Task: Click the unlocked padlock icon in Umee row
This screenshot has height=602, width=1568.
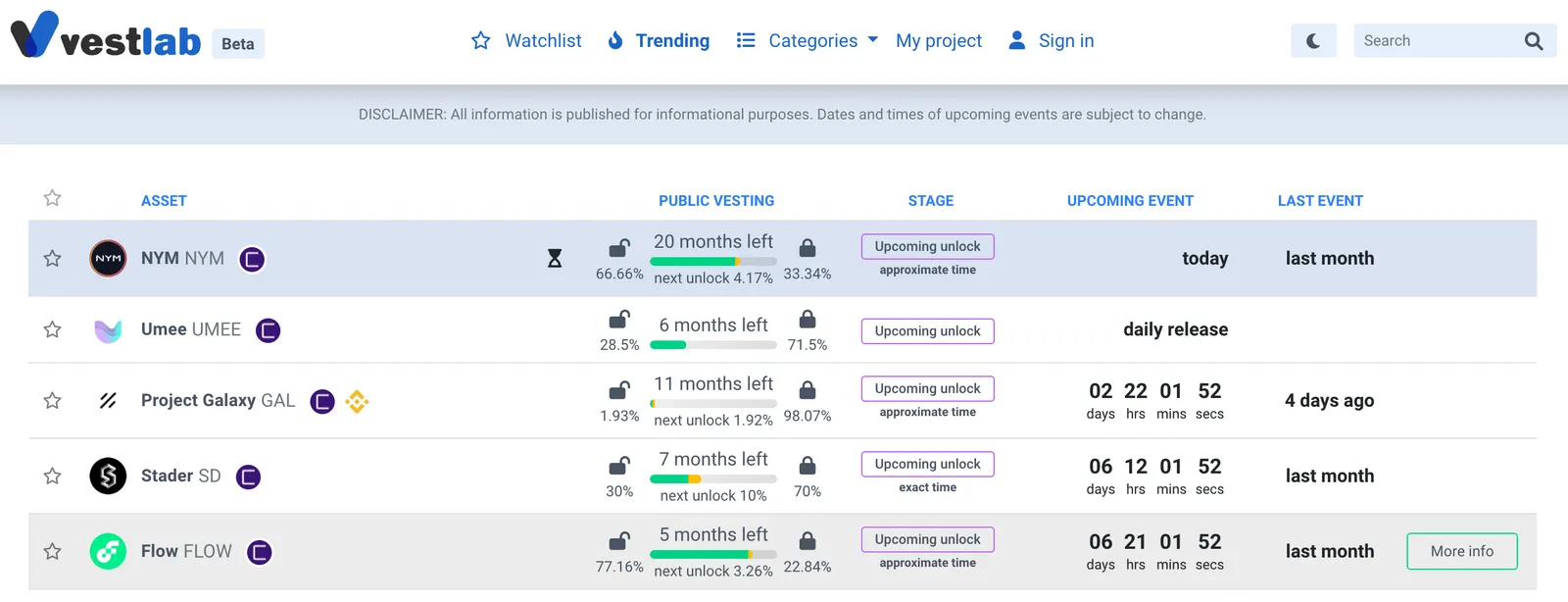Action: click(x=619, y=319)
